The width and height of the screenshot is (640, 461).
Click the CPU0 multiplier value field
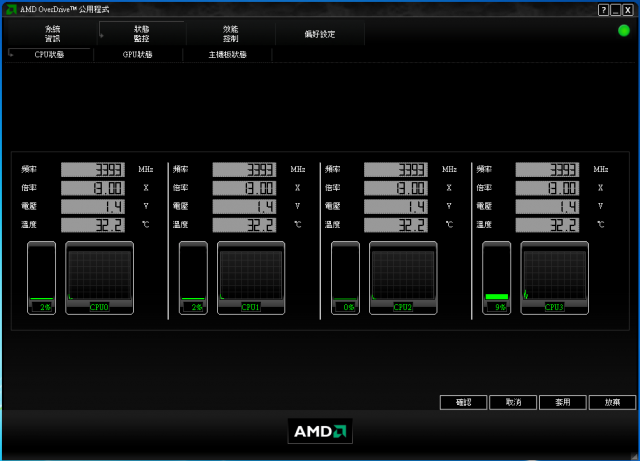tap(93, 188)
